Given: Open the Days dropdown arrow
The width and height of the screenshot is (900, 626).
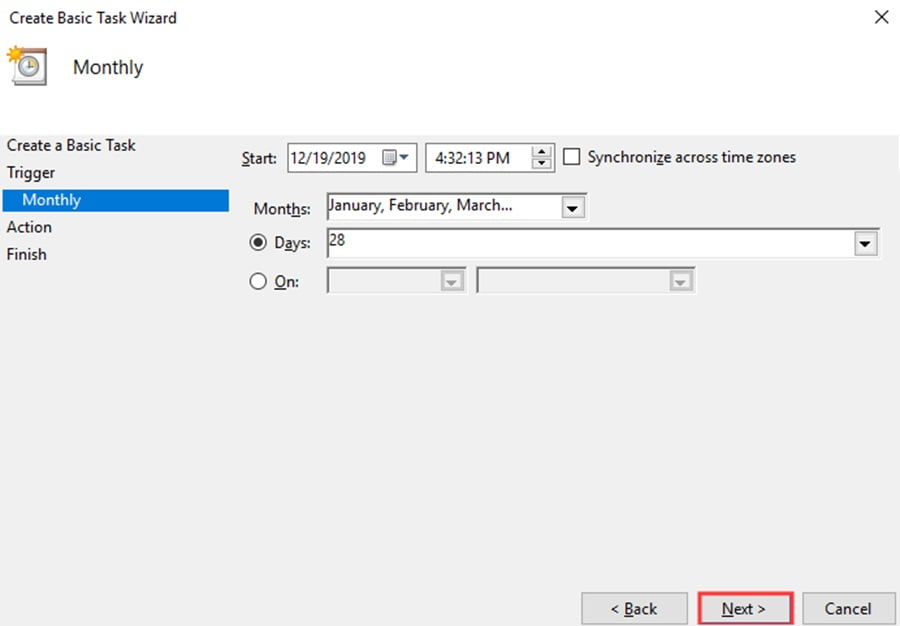Looking at the screenshot, I should pos(866,244).
